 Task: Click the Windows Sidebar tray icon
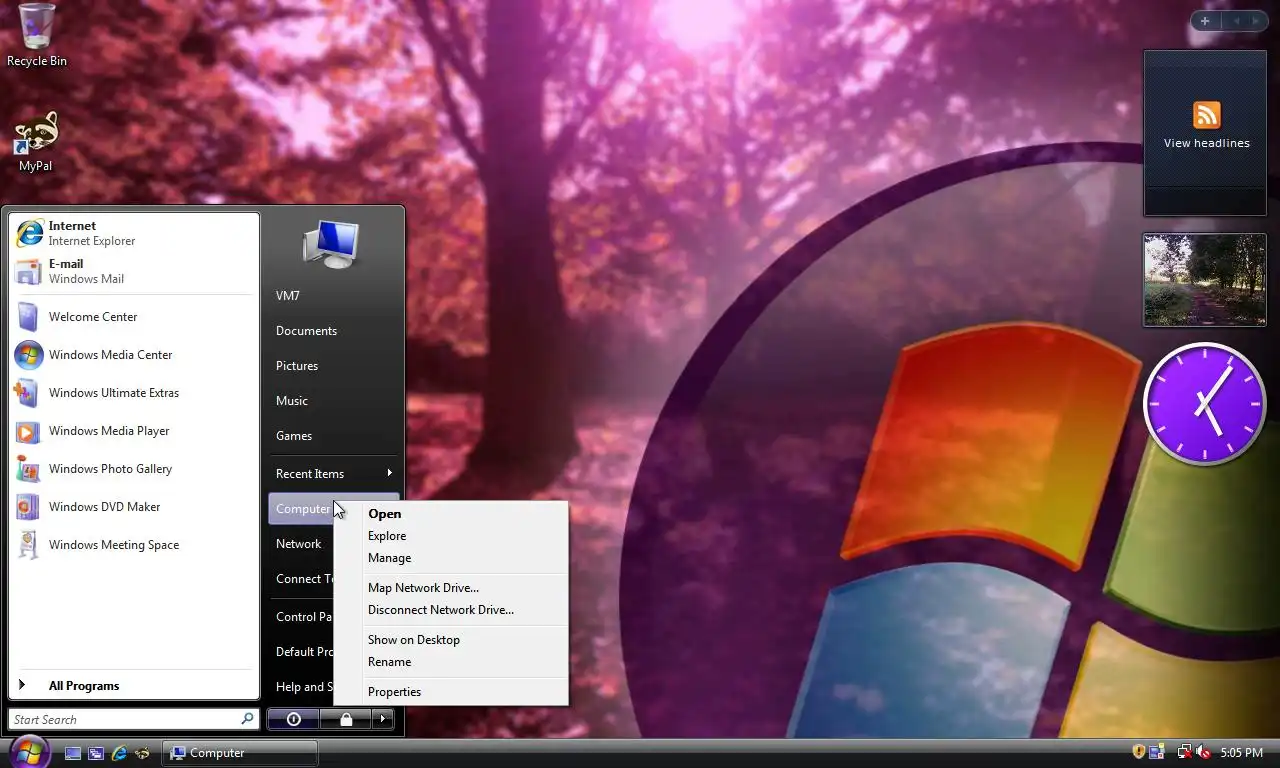click(1157, 752)
